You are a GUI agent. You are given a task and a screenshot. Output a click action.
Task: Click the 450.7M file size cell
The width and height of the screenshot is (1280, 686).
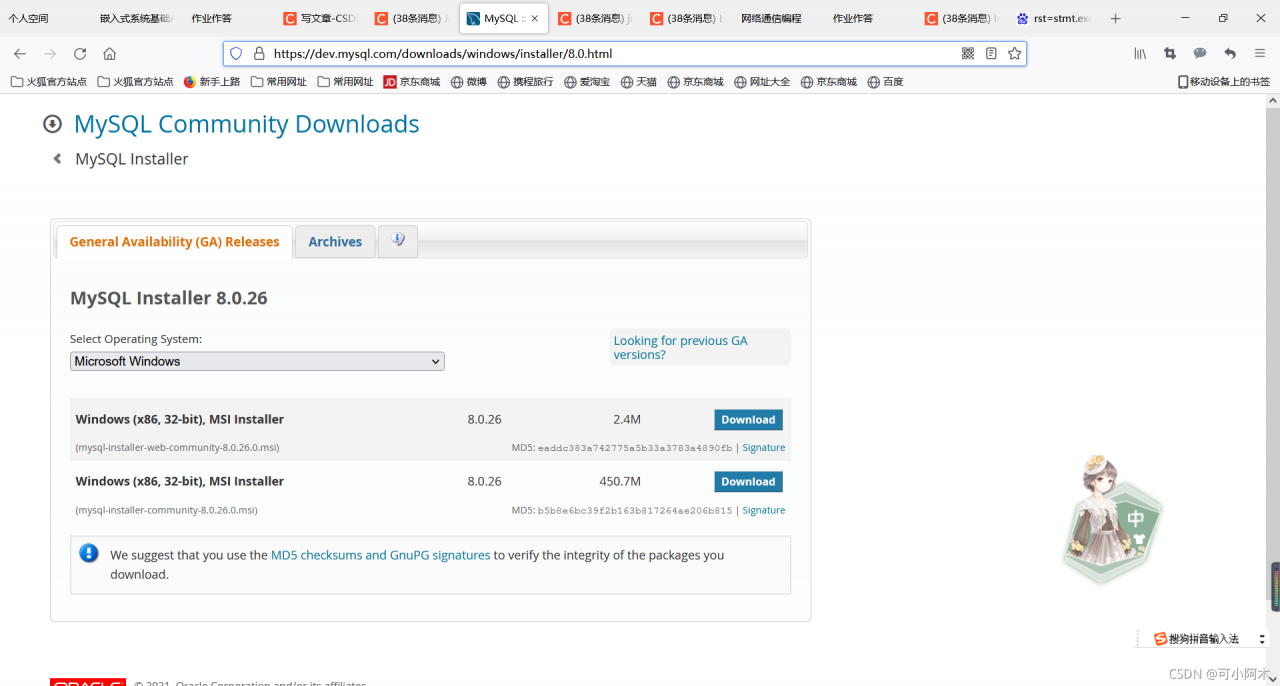click(620, 482)
